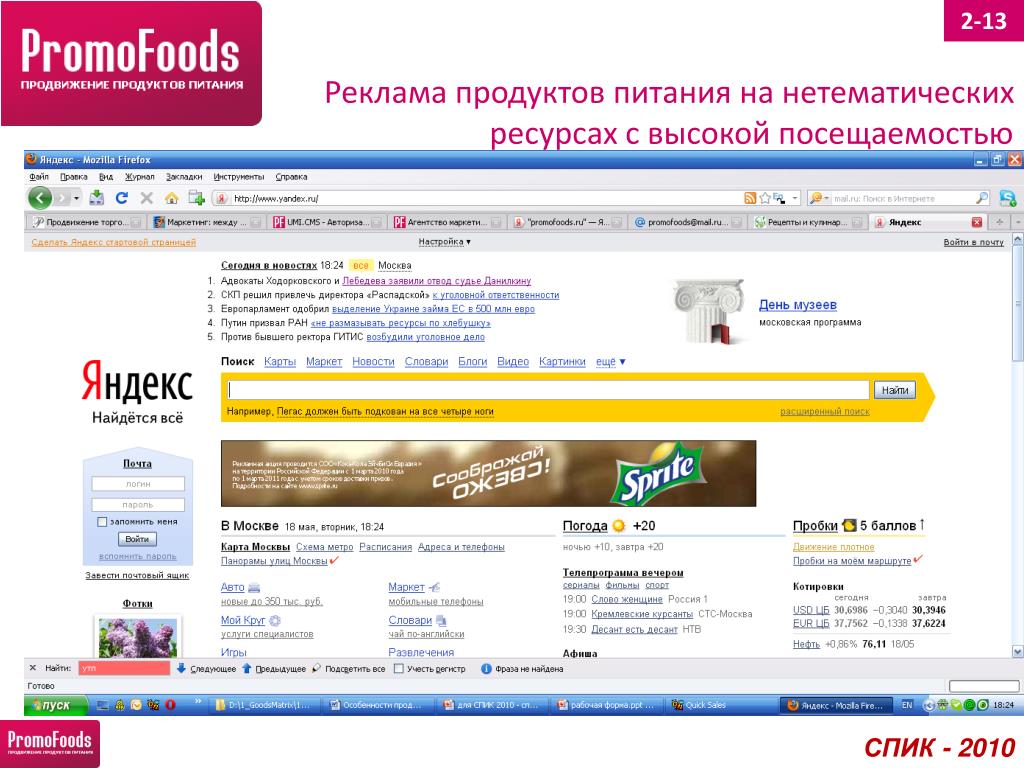Screen dimensions: 1024x768
Task: Open a new tab with the plus button
Action: click(999, 222)
